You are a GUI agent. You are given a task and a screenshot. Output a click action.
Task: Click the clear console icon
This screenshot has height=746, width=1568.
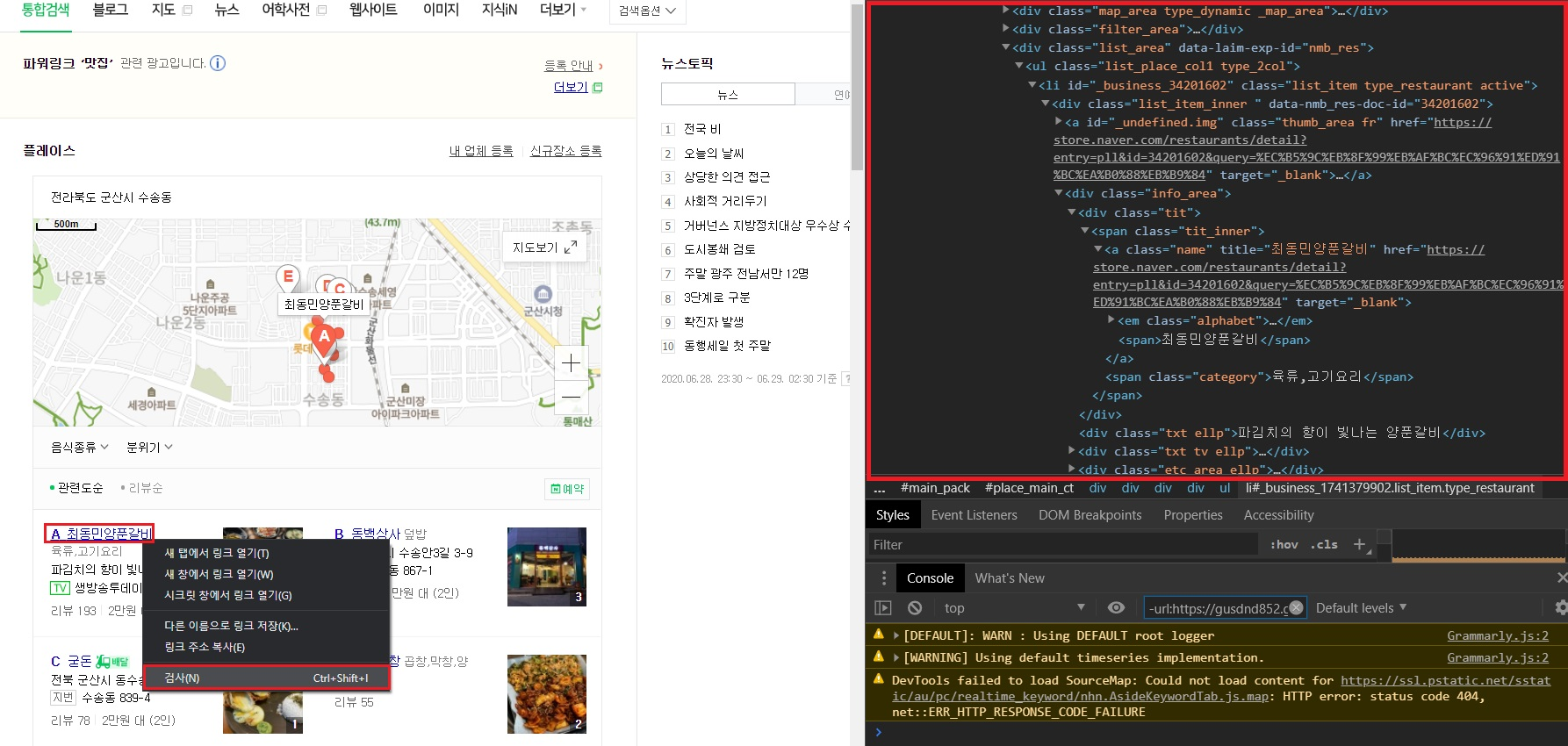pyautogui.click(x=915, y=608)
